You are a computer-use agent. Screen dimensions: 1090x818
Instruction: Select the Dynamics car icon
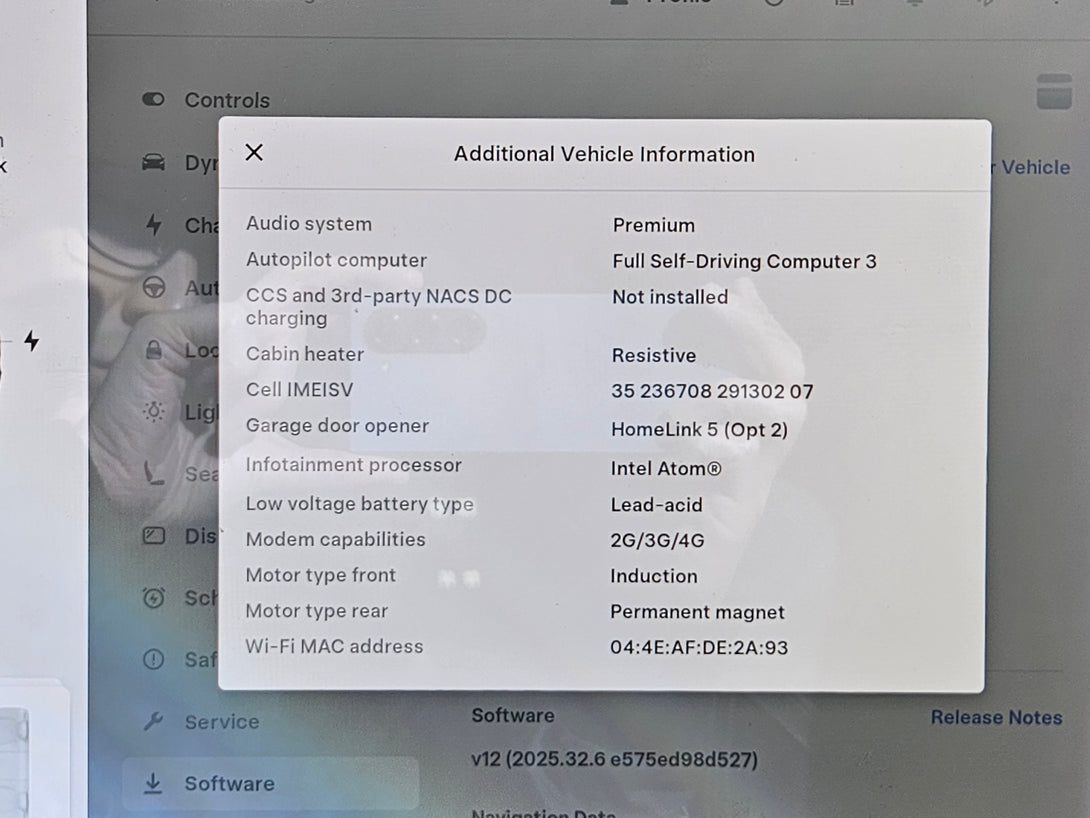[x=153, y=163]
